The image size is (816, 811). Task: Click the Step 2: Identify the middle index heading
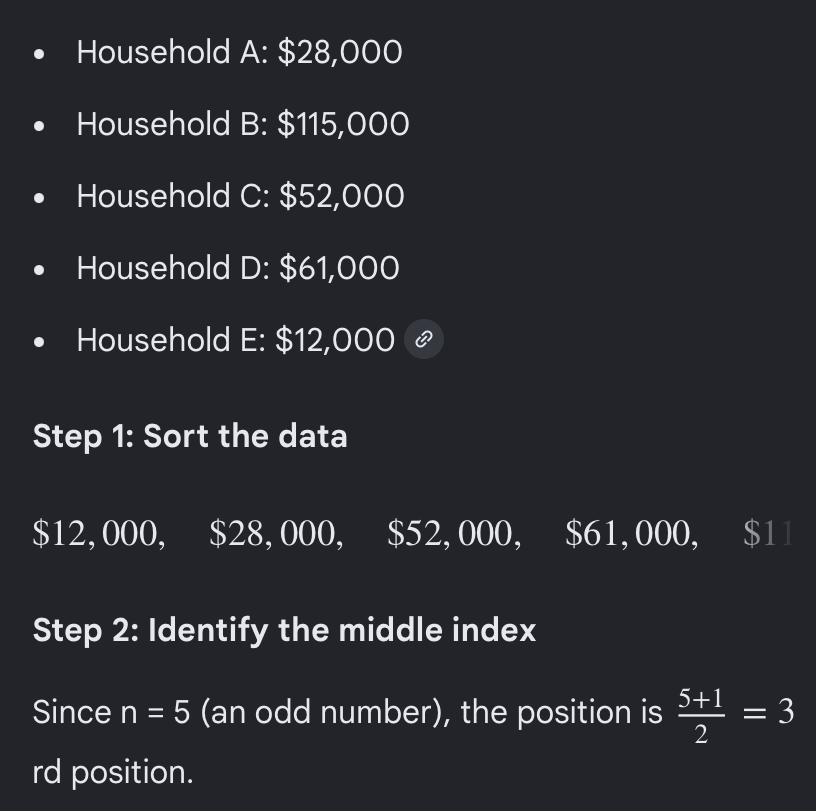[x=284, y=630]
